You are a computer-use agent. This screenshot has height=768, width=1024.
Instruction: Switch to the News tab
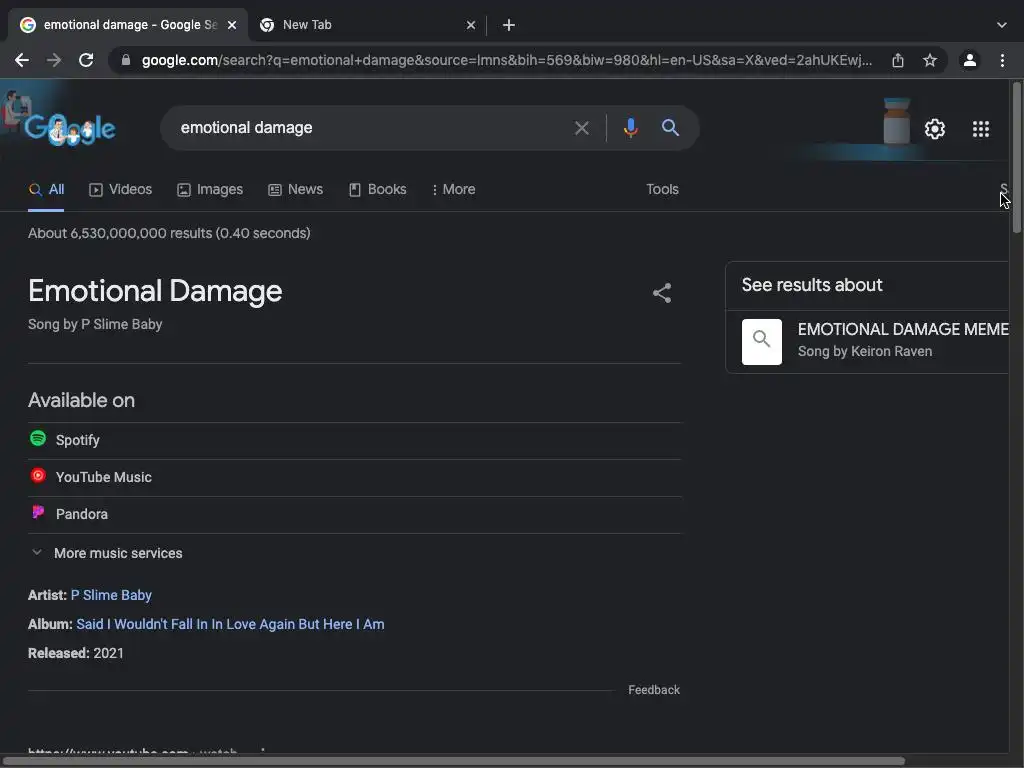tap(295, 189)
